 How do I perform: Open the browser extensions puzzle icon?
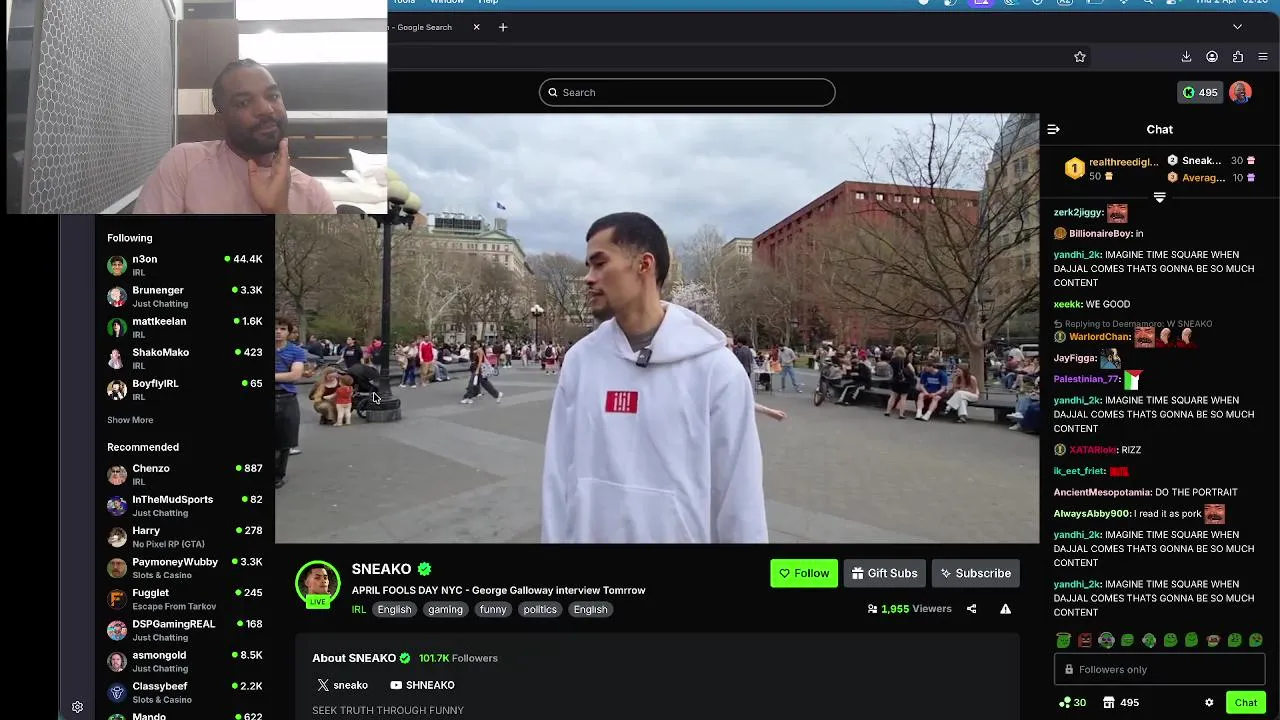[x=1238, y=57]
